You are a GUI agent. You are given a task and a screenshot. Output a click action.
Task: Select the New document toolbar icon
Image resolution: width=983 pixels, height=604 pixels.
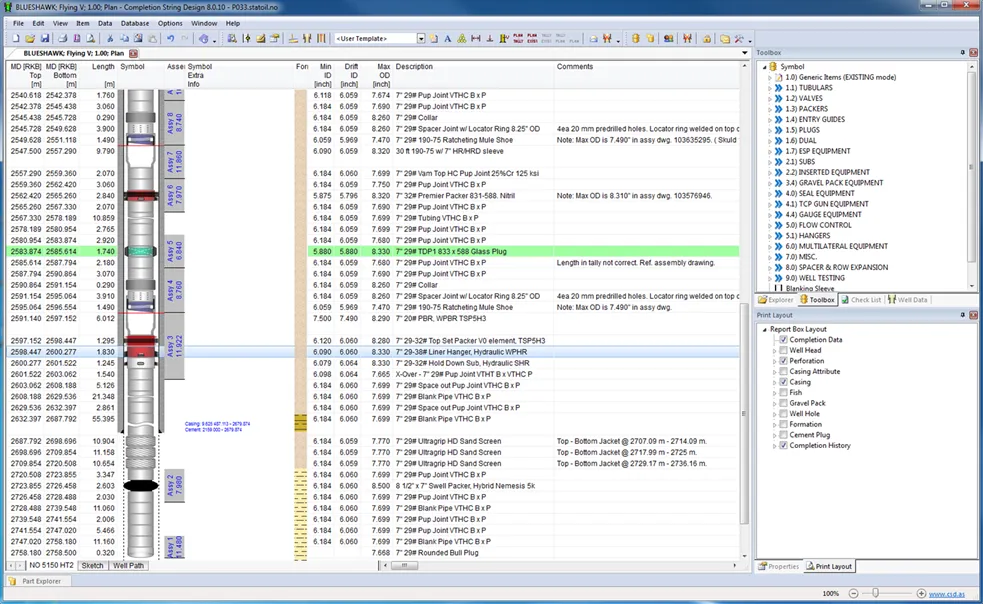click(14, 37)
